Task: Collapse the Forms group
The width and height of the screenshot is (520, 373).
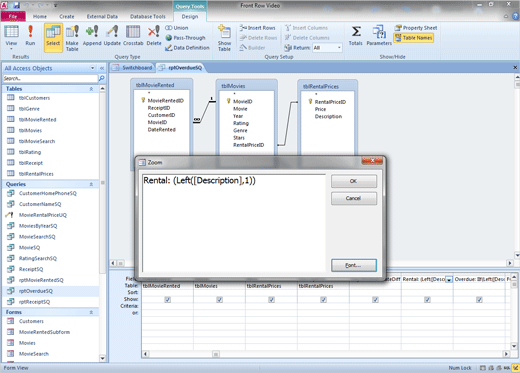Action: pos(91,312)
